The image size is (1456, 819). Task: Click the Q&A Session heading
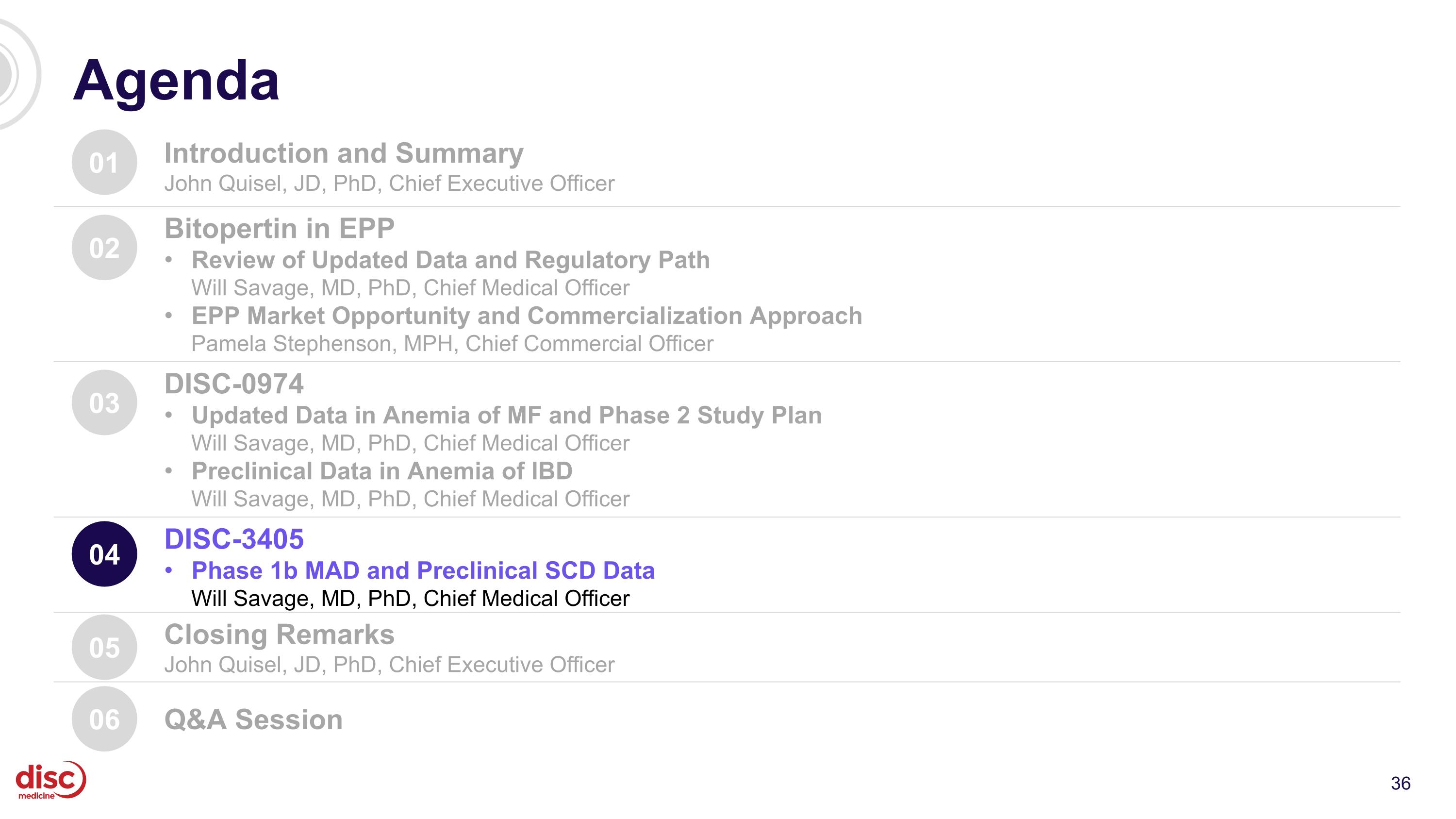point(253,719)
